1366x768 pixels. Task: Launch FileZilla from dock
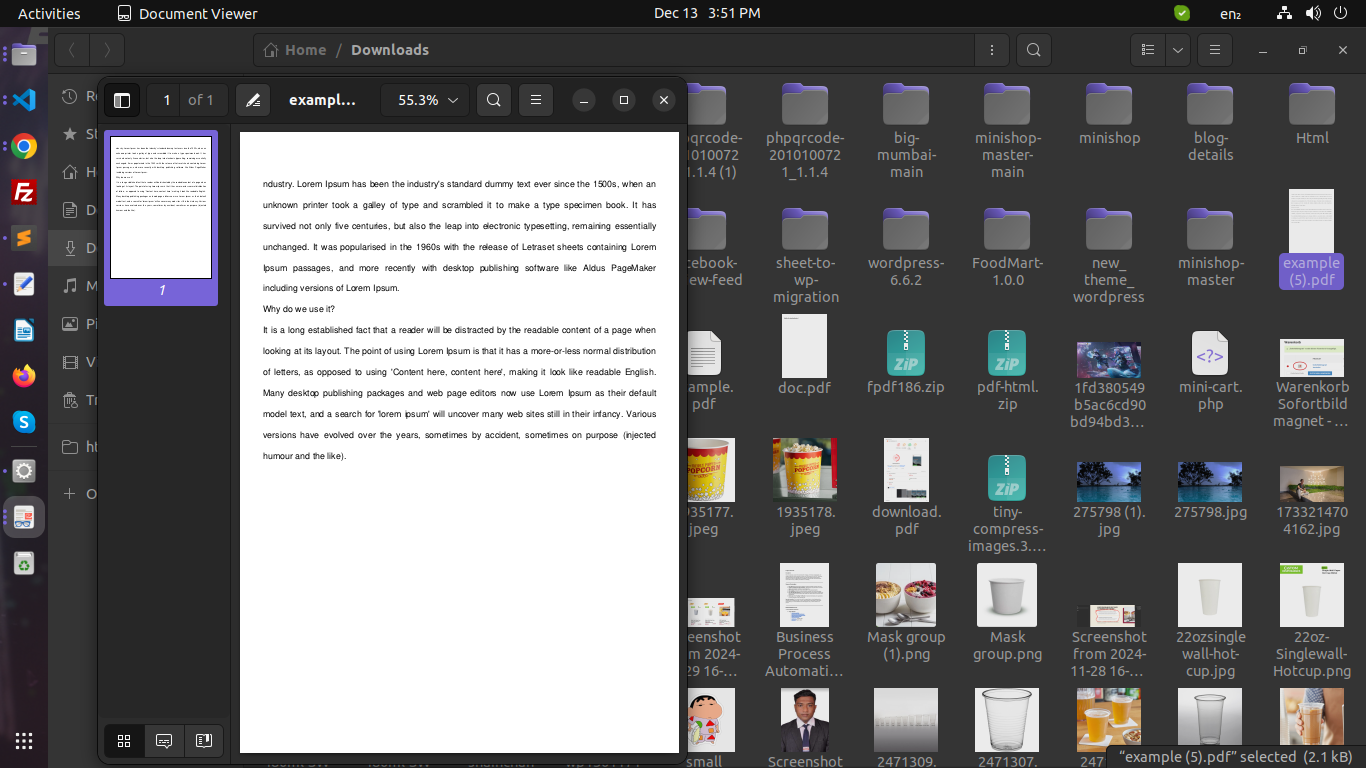[x=24, y=193]
